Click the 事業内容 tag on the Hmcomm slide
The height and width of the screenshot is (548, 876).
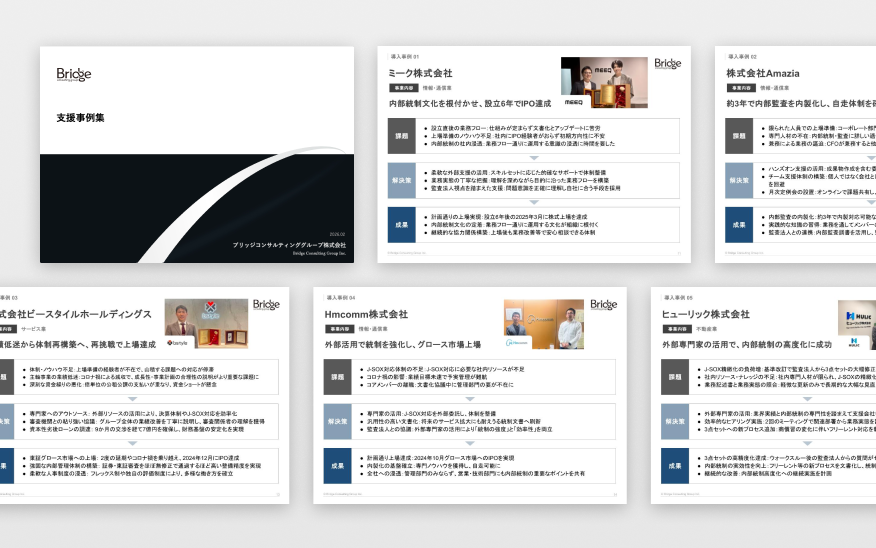click(340, 329)
